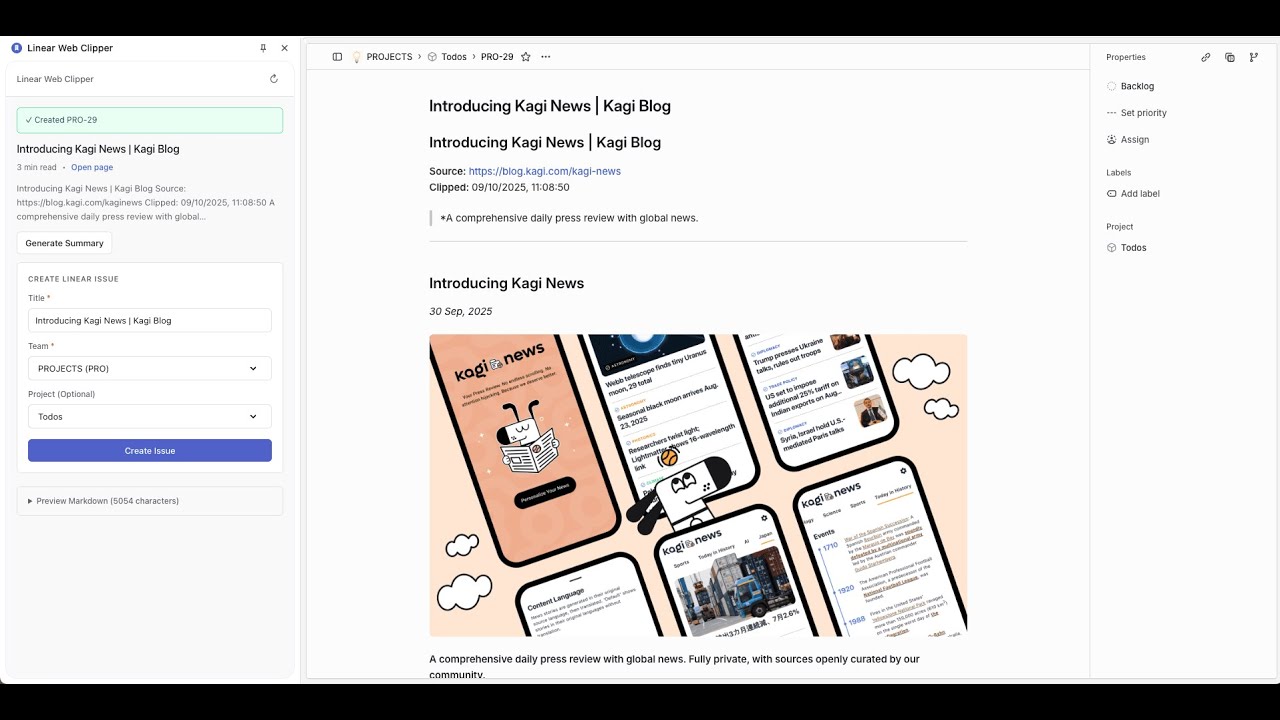
Task: Copy git branch name icon
Action: (1254, 58)
